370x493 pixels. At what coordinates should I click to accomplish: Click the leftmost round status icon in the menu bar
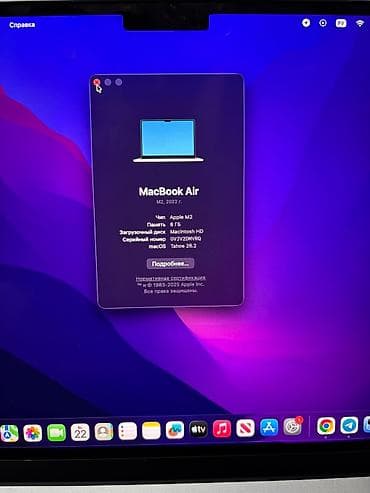pyautogui.click(x=306, y=23)
